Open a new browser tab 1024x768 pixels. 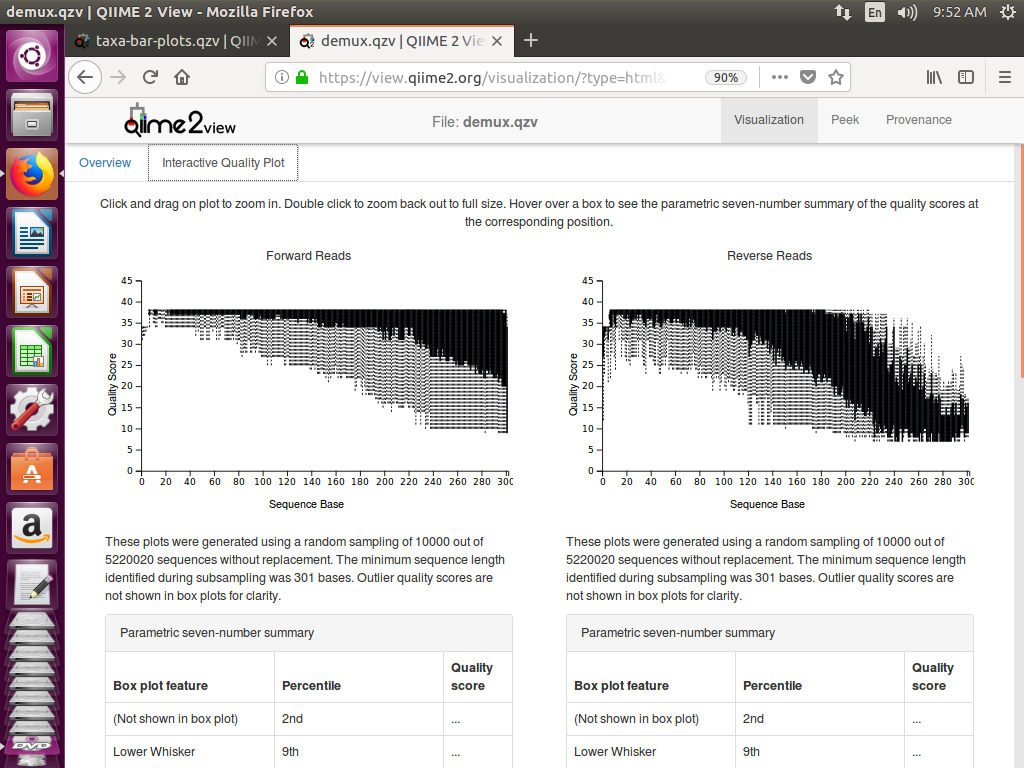pyautogui.click(x=531, y=40)
